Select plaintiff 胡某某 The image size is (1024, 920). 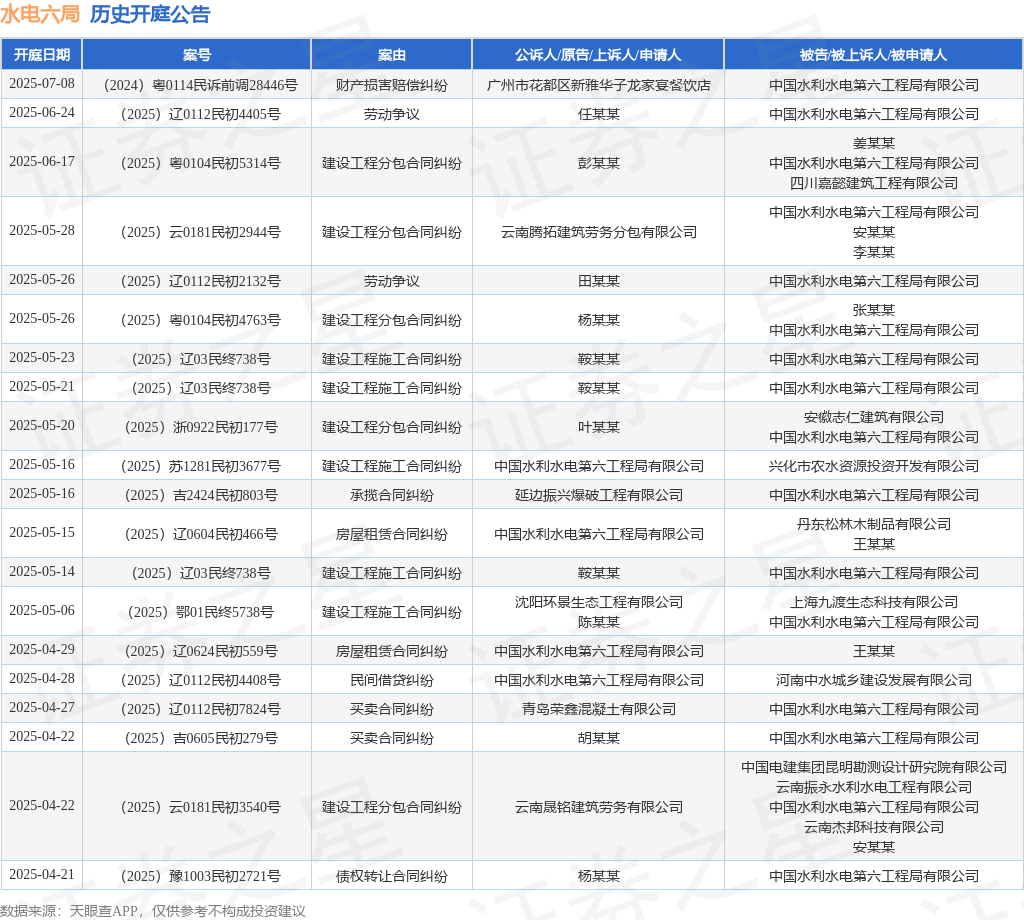(598, 738)
